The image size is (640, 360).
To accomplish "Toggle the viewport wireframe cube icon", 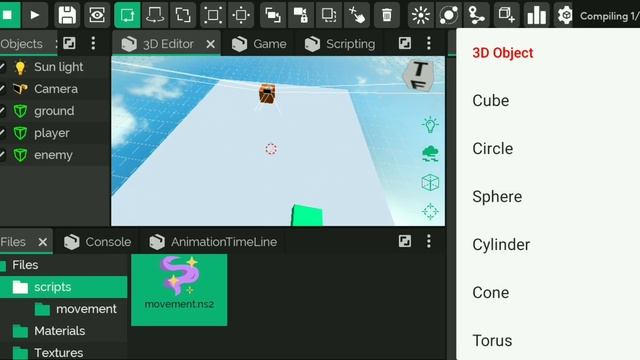I will pyautogui.click(x=430, y=182).
